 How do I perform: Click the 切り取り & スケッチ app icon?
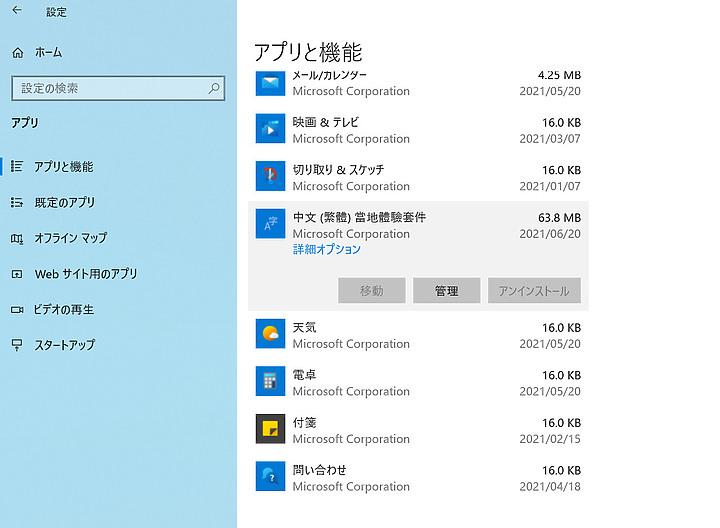(270, 176)
